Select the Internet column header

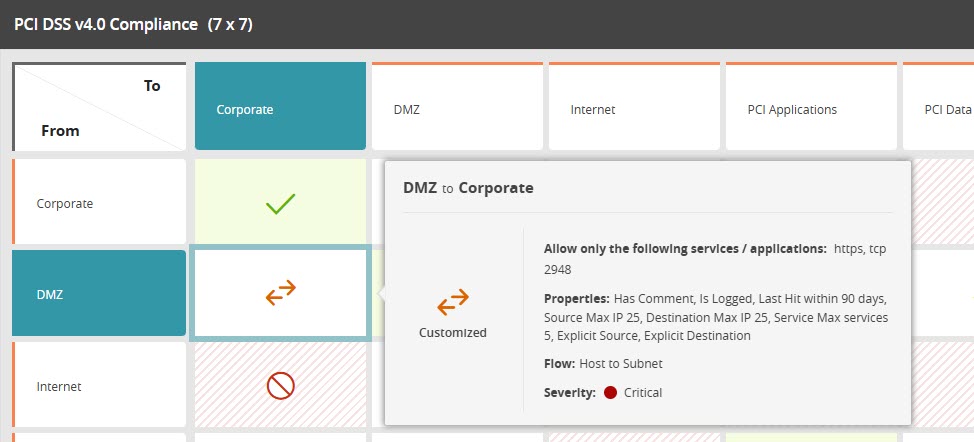click(634, 109)
